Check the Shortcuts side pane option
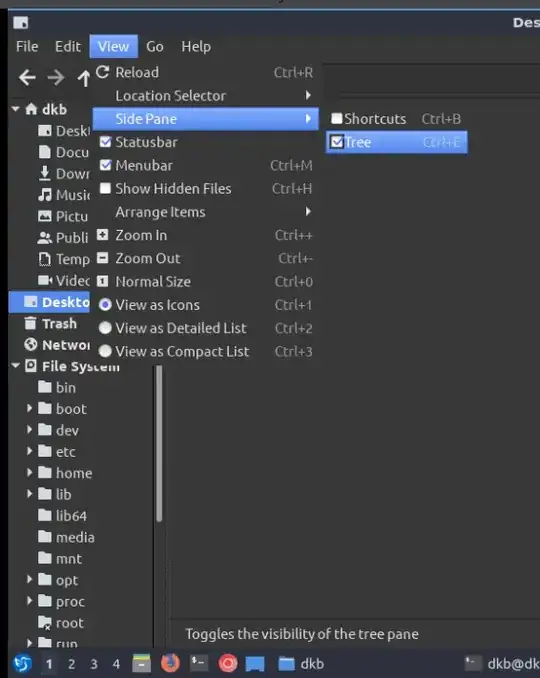 336,118
